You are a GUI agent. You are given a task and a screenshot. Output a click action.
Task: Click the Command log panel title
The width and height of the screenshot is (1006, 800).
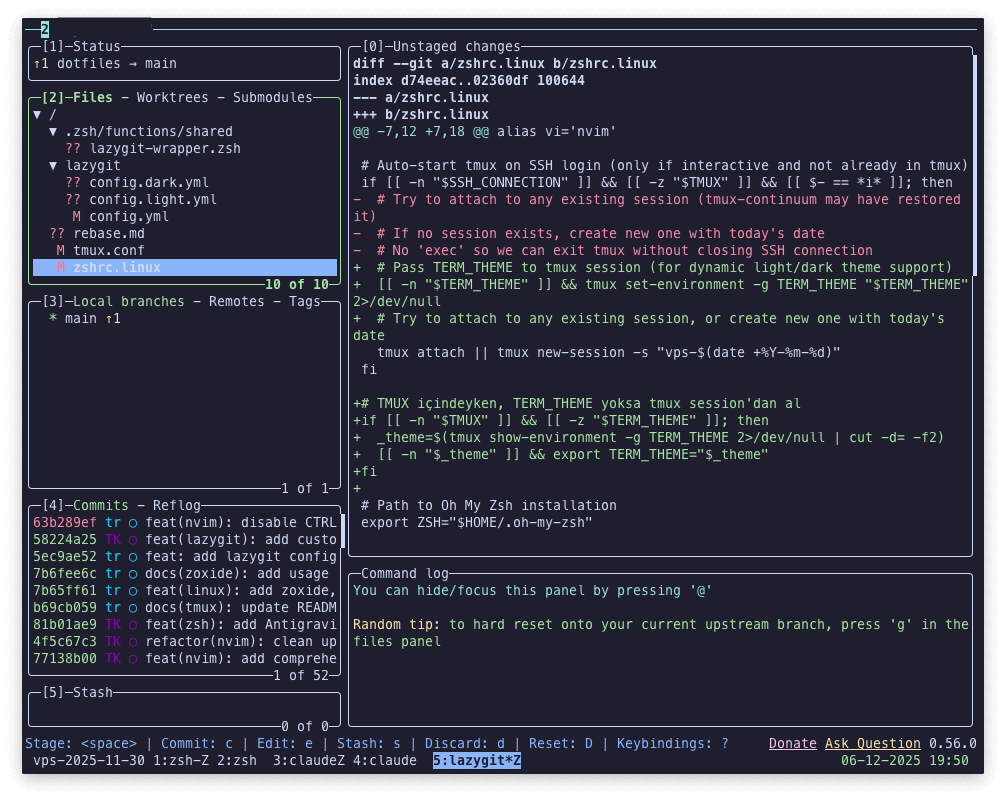[x=405, y=574]
